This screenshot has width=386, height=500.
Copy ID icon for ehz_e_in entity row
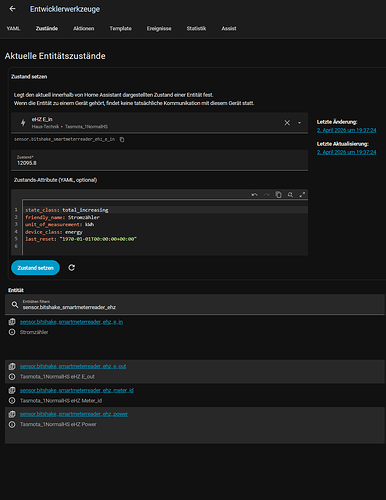pos(12,322)
